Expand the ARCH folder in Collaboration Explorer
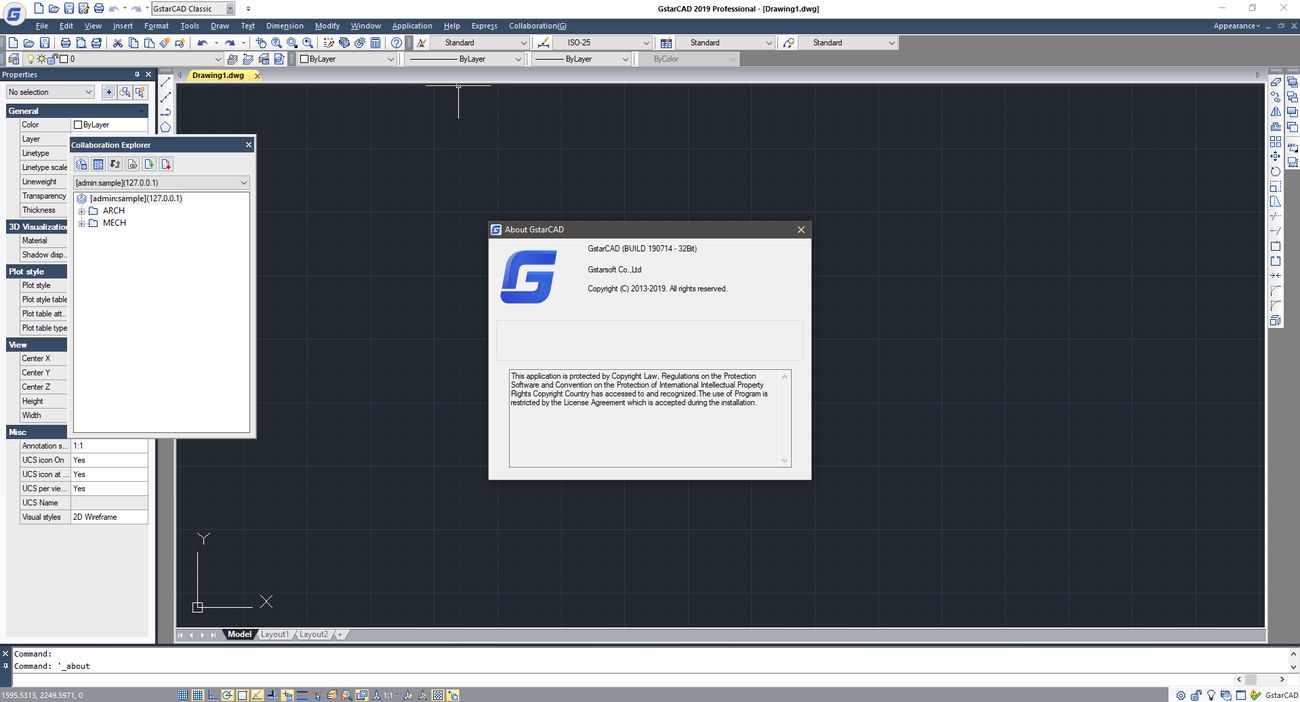The image size is (1300, 702). tap(82, 210)
